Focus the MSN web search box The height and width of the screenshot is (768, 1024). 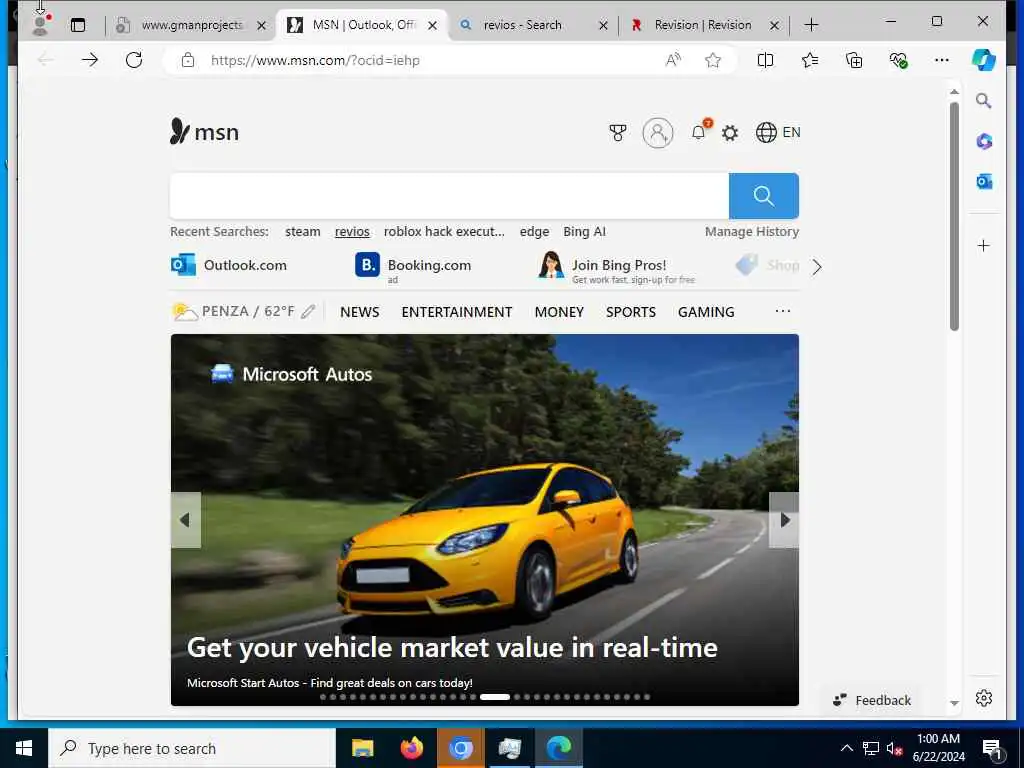[x=449, y=196]
